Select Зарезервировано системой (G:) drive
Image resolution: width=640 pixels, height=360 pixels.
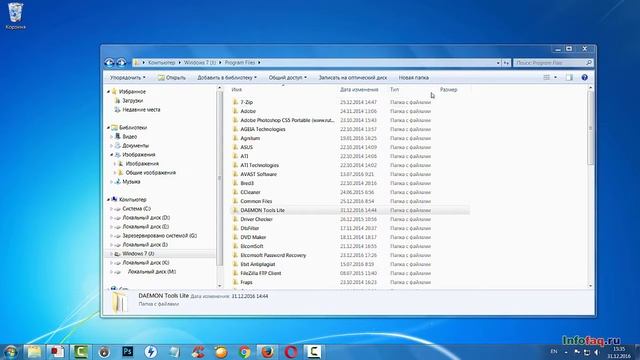(160, 236)
